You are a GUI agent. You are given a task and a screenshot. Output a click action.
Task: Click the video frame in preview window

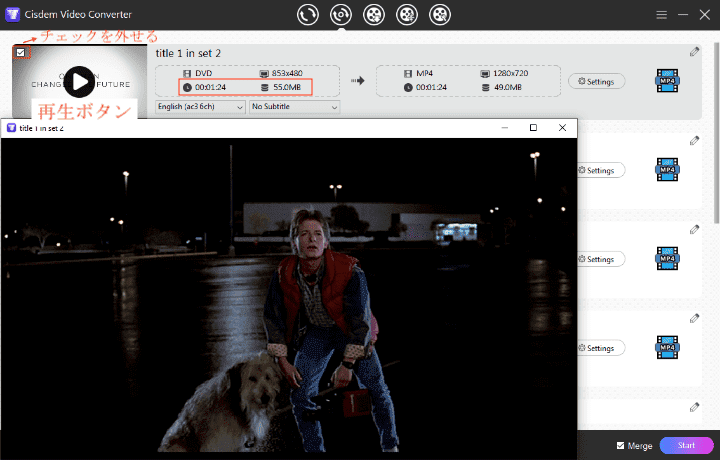click(x=289, y=298)
